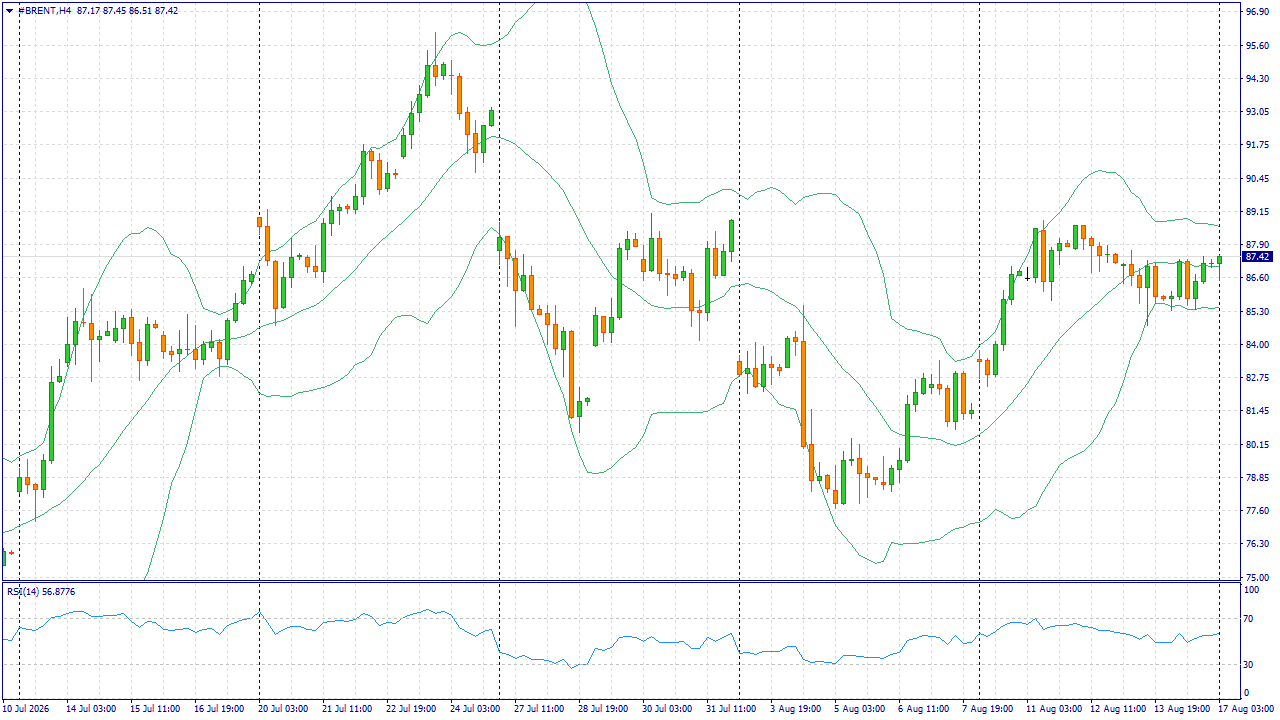This screenshot has height=720, width=1280.
Task: Click the #BRENT,H4 chart title text
Action: 45,10
